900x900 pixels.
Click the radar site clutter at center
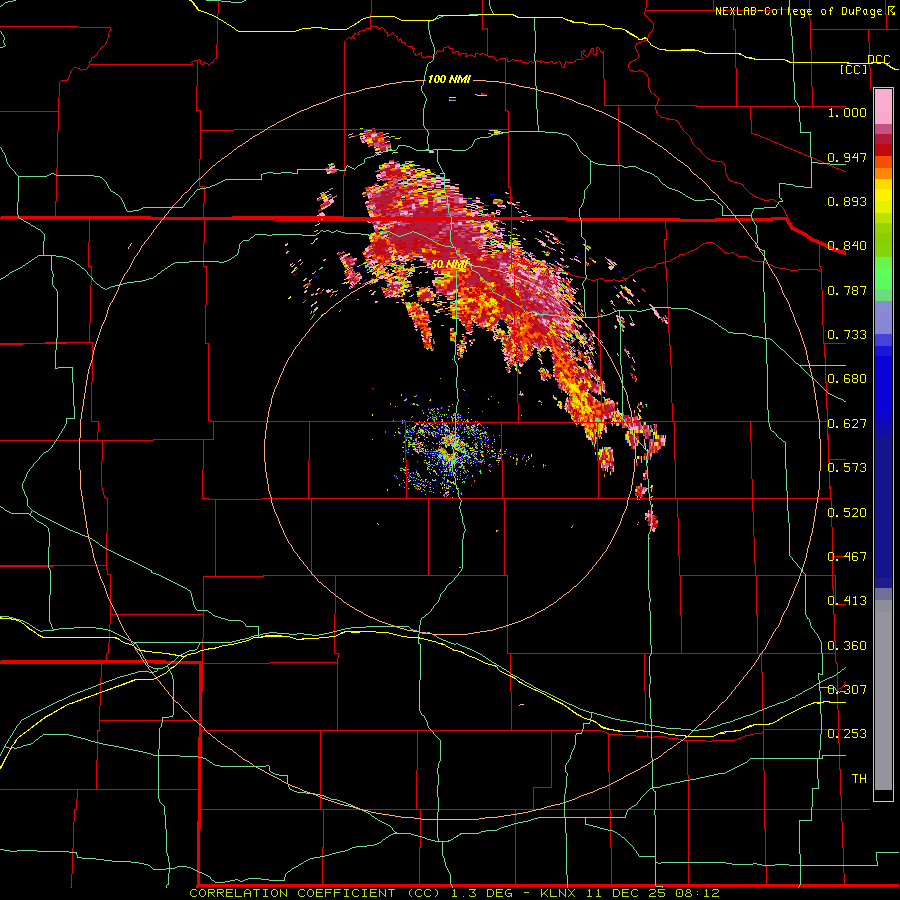pos(449,451)
